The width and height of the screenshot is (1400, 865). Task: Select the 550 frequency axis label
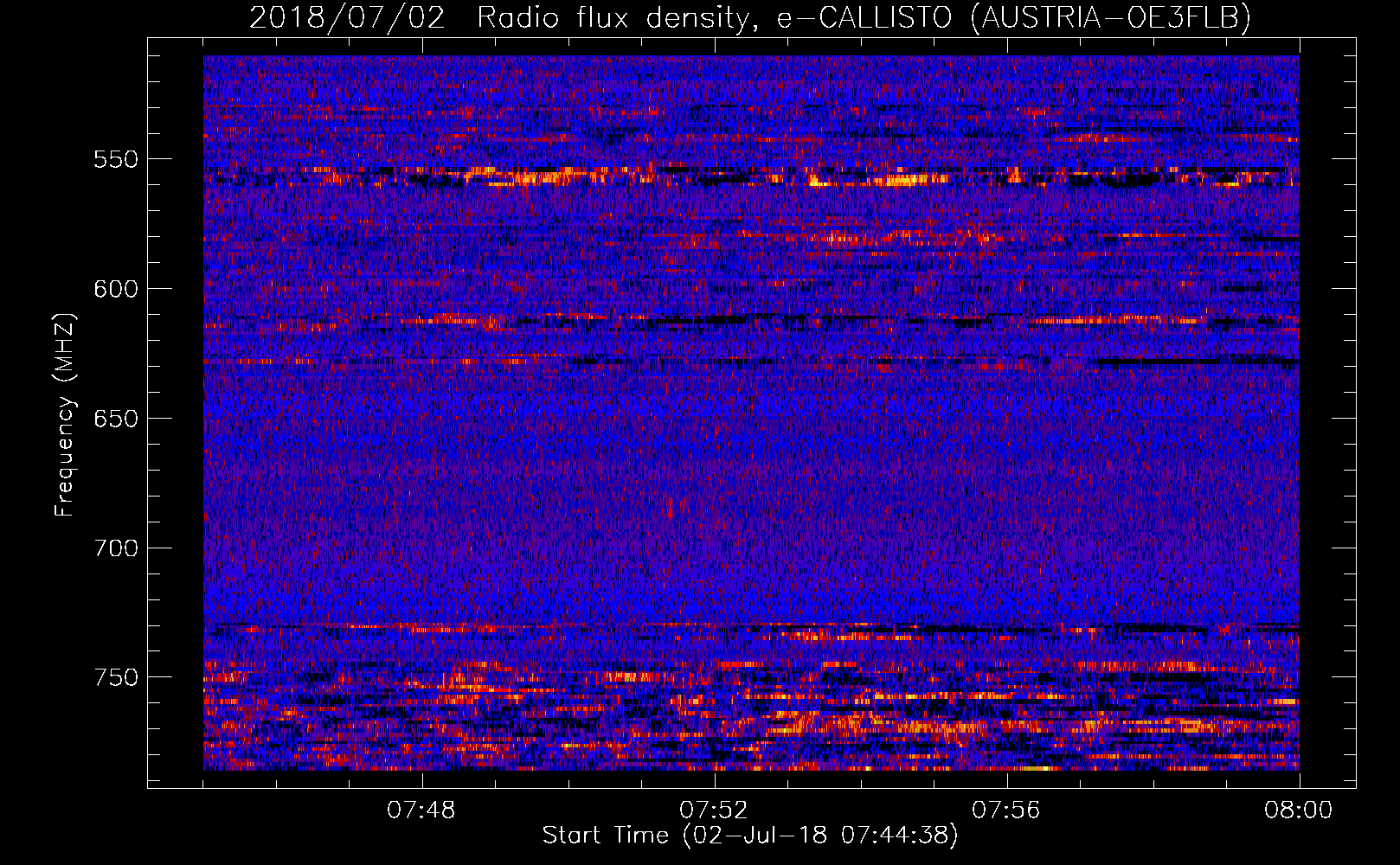pyautogui.click(x=116, y=159)
